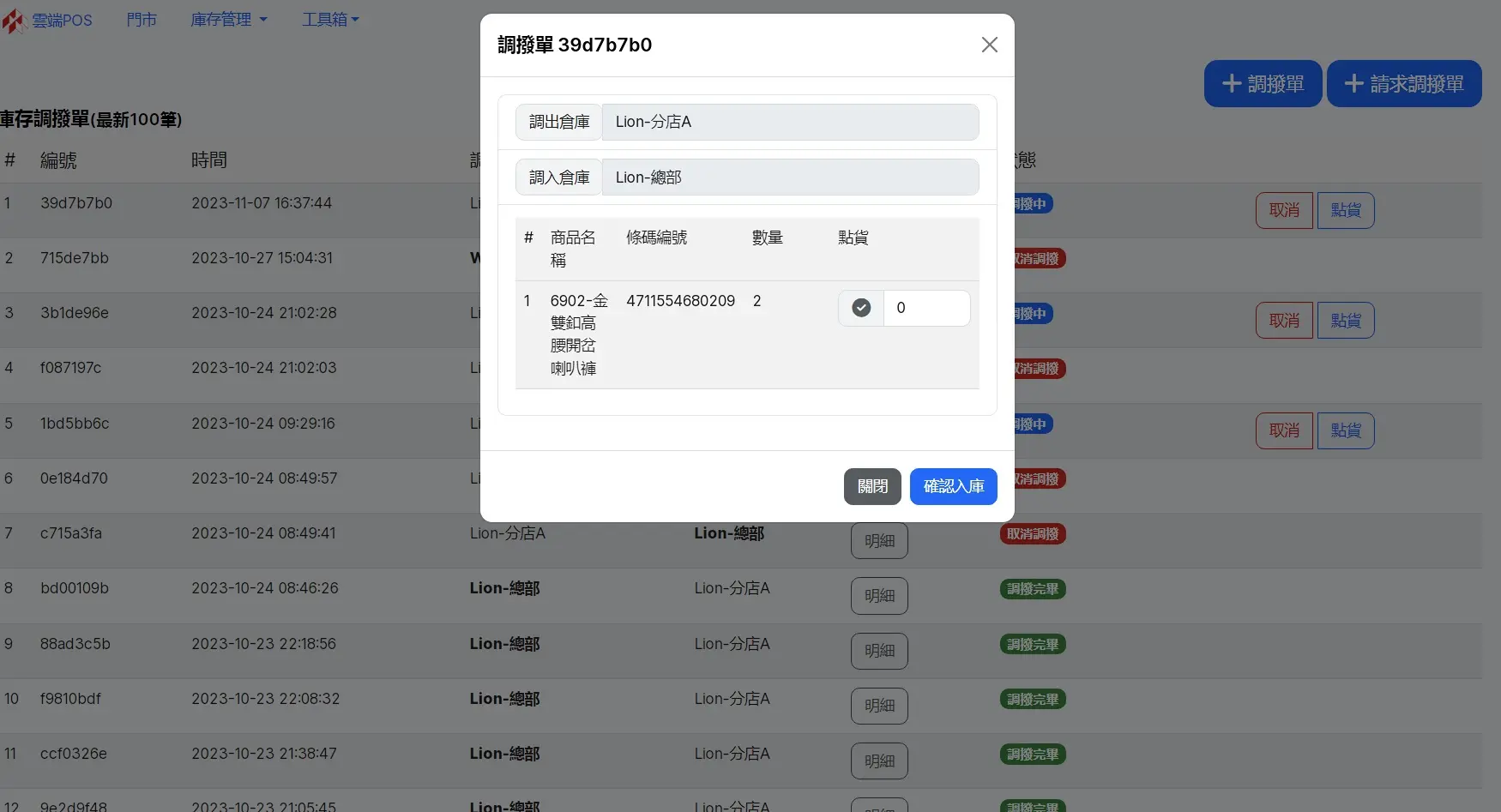
Task: Click 點貨 for order 1bd5bb6c
Action: pos(1345,430)
